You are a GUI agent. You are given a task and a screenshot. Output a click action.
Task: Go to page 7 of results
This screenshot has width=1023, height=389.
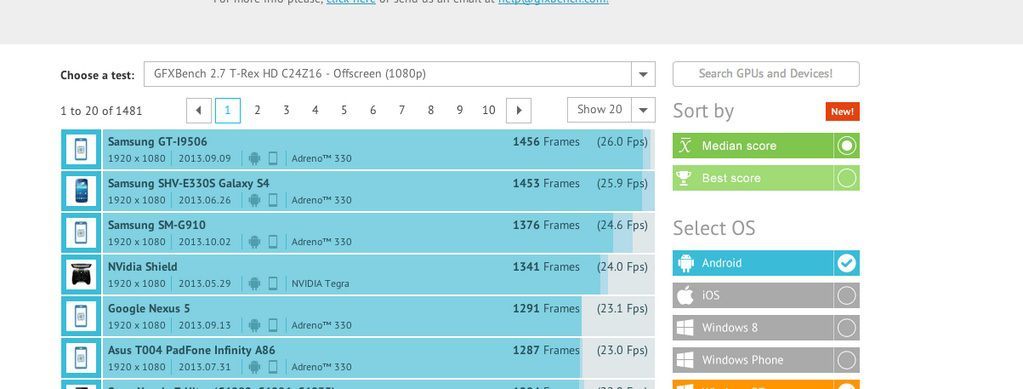(401, 110)
